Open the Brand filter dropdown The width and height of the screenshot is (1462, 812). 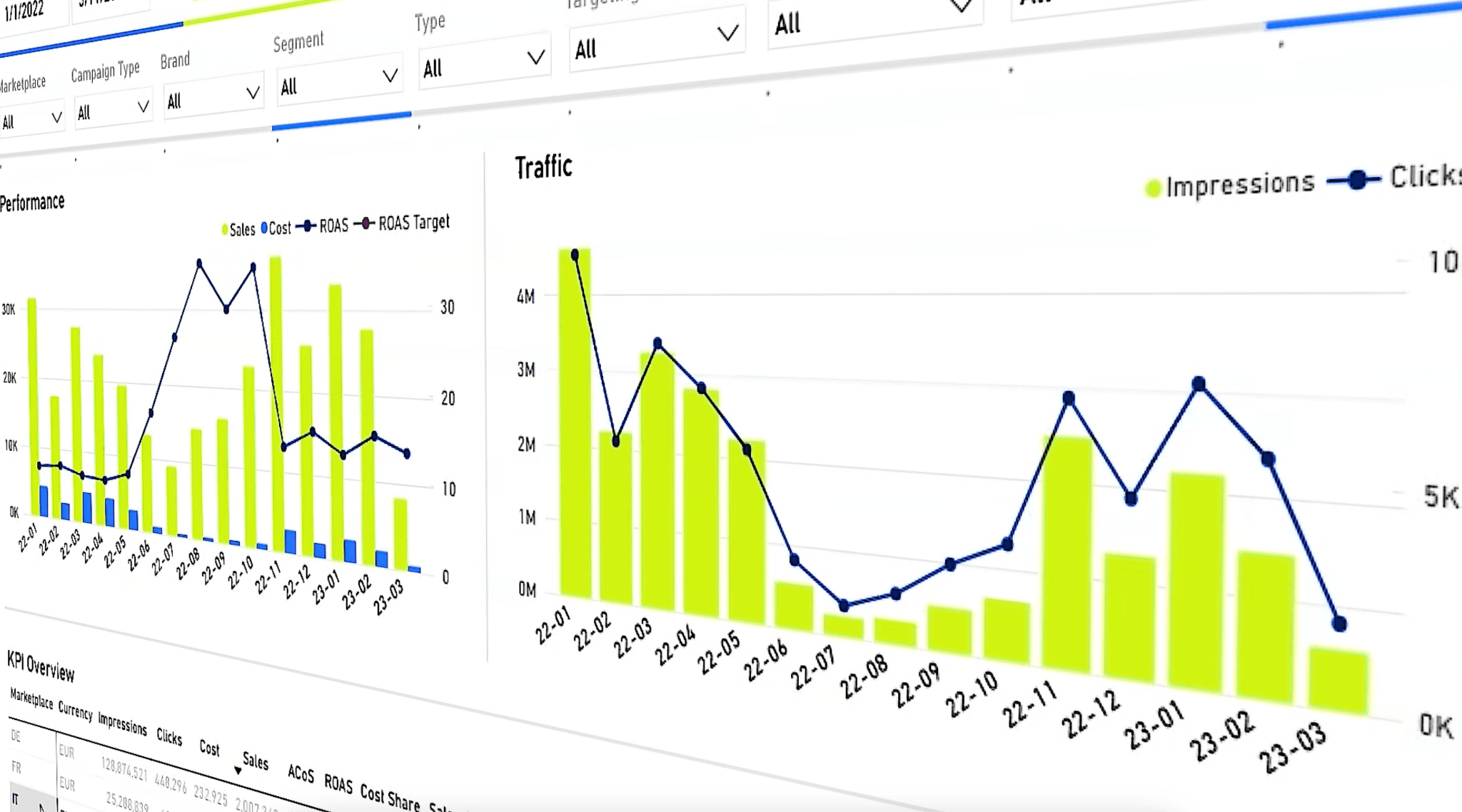[x=213, y=97]
